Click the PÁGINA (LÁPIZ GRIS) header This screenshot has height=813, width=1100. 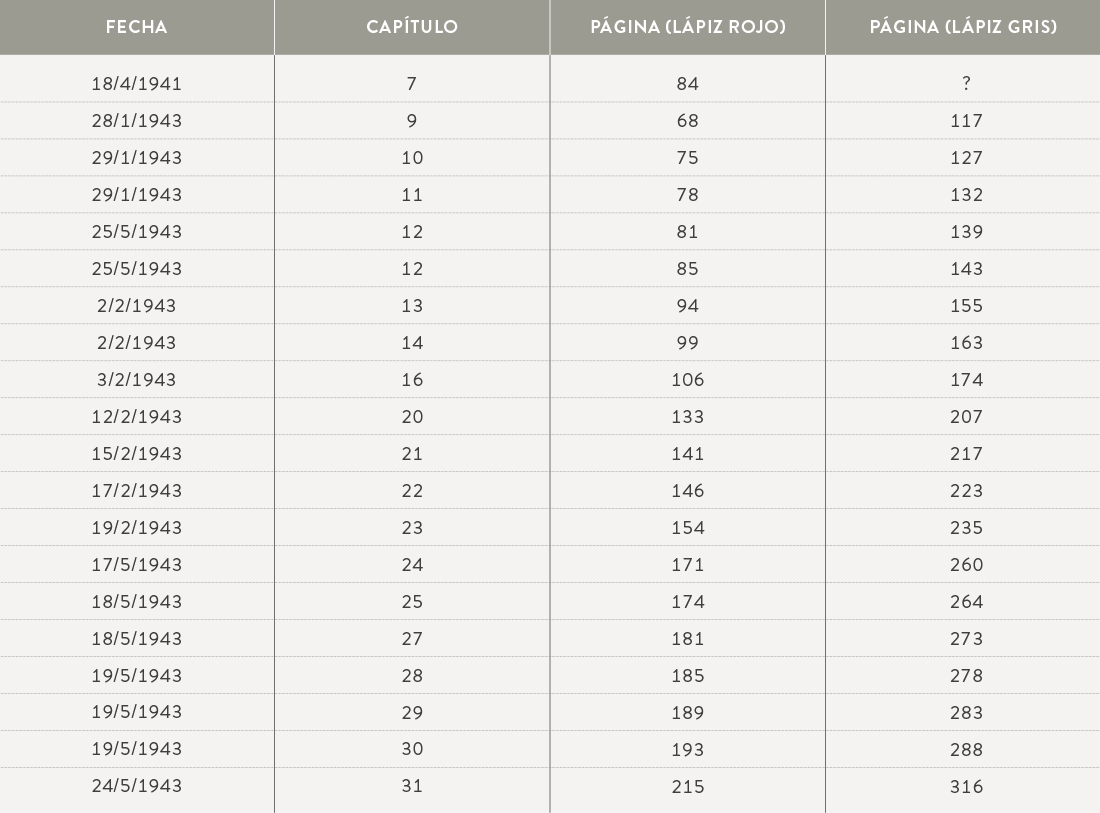point(963,27)
